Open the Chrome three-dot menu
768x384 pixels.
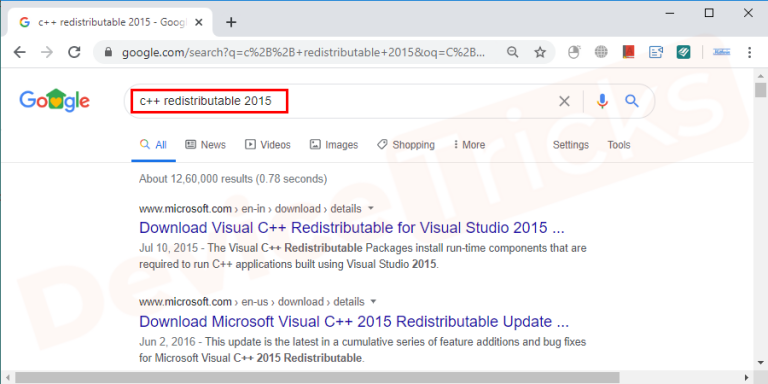pyautogui.click(x=749, y=52)
